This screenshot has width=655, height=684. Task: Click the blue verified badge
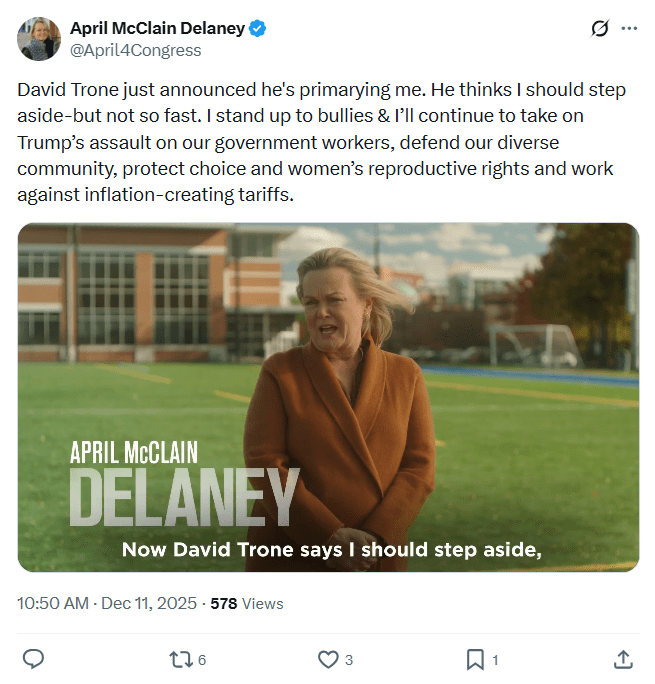[258, 29]
